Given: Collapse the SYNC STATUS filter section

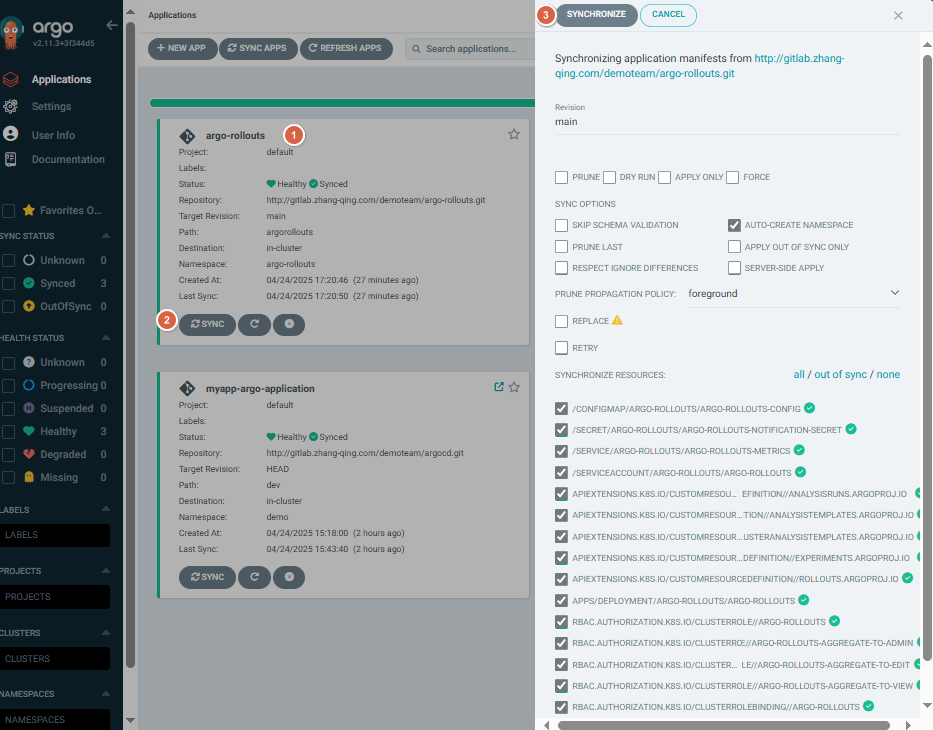Looking at the screenshot, I should pyautogui.click(x=106, y=236).
